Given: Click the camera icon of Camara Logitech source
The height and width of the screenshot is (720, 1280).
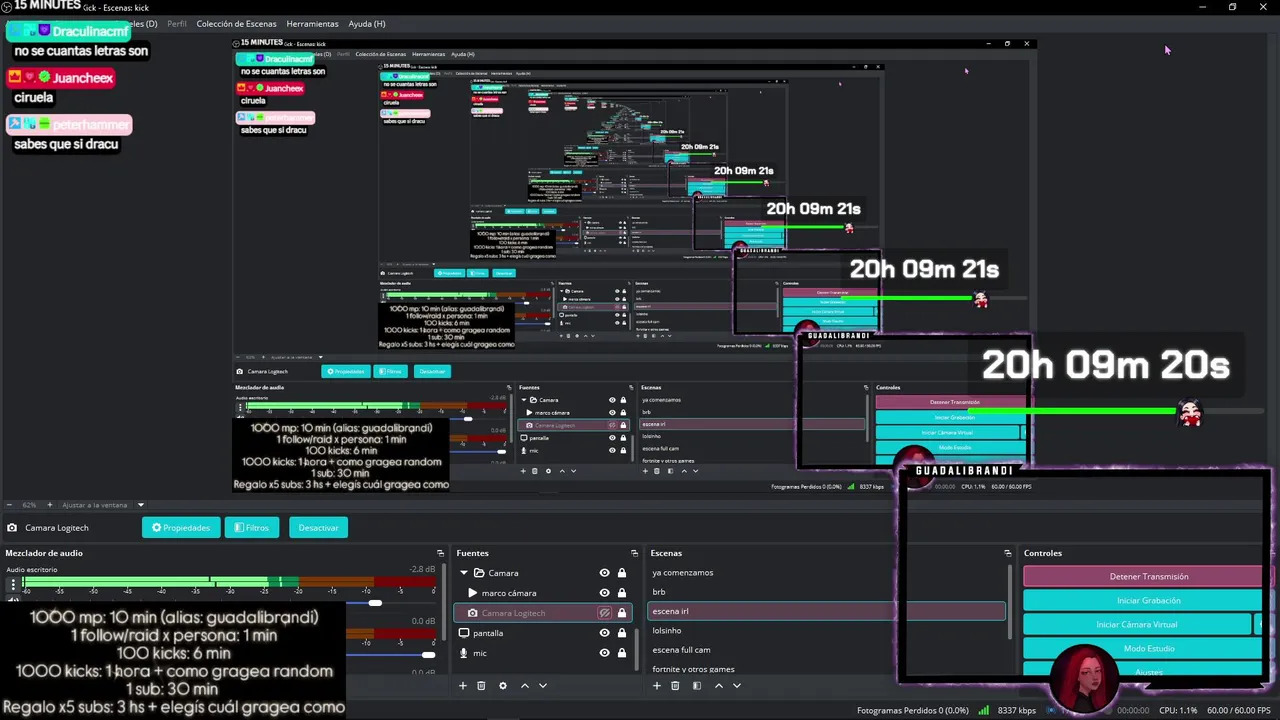Looking at the screenshot, I should point(473,613).
